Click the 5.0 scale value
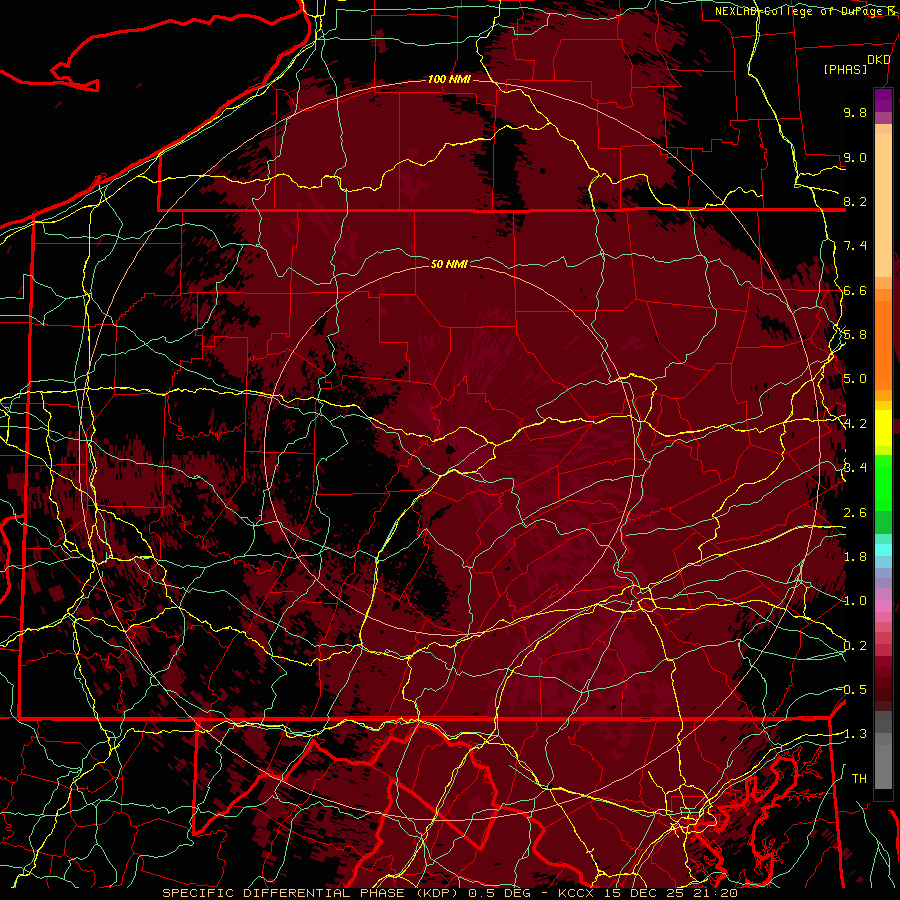 coord(855,379)
